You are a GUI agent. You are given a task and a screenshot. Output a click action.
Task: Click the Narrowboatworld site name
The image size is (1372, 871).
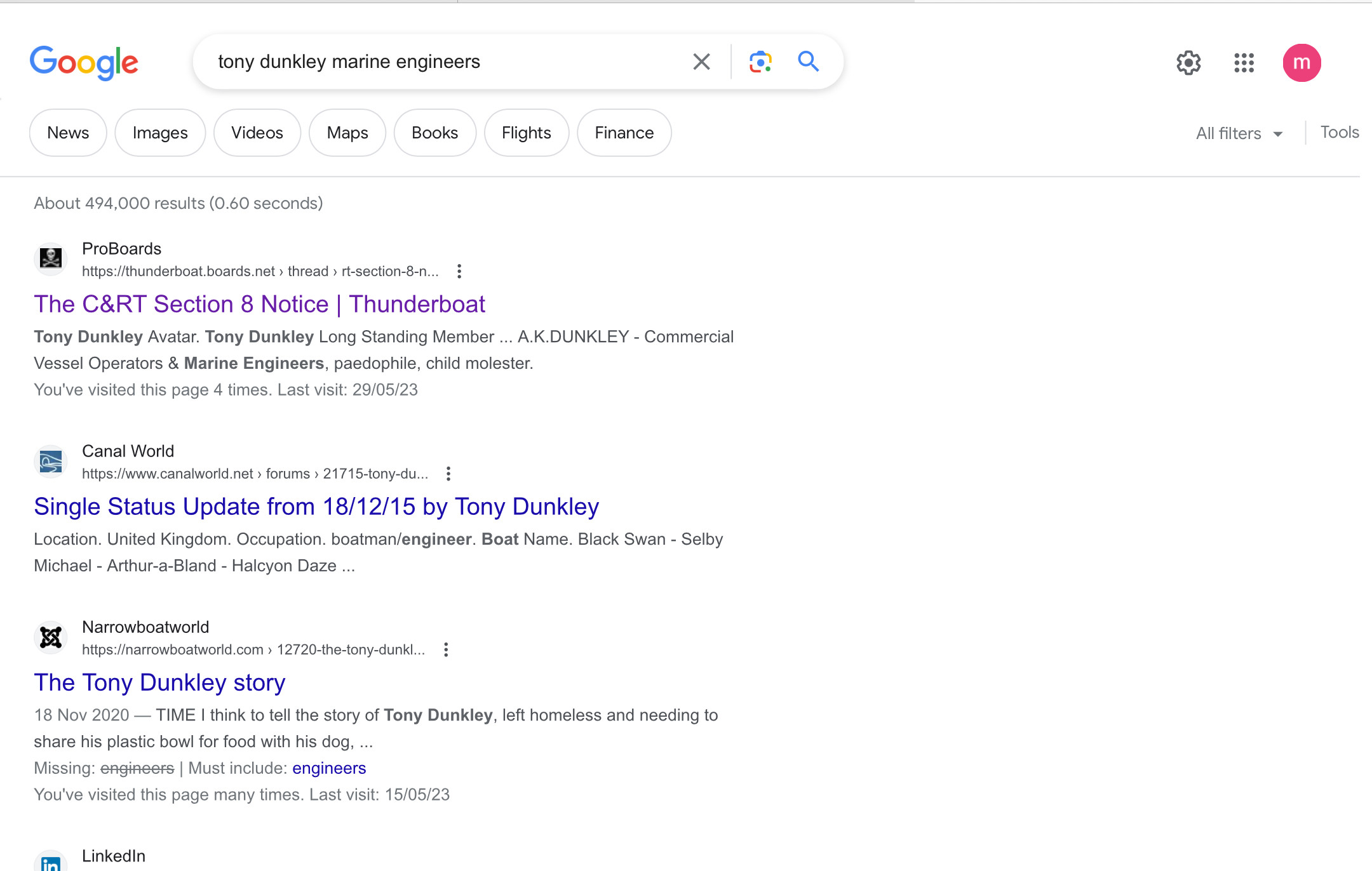point(145,627)
